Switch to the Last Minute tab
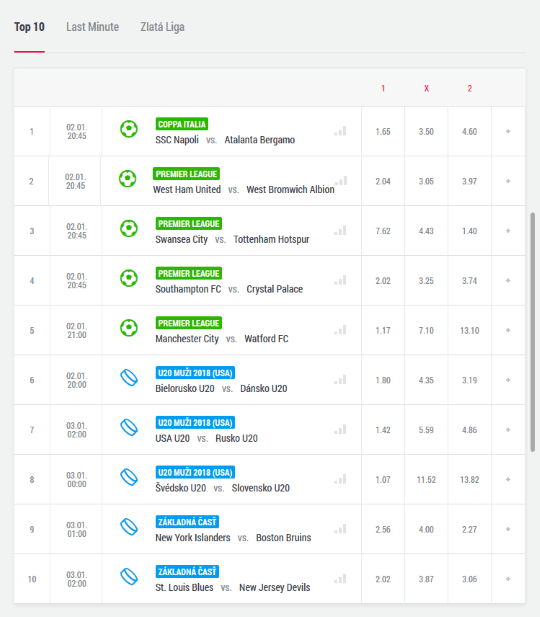Image resolution: width=540 pixels, height=617 pixels. tap(92, 27)
